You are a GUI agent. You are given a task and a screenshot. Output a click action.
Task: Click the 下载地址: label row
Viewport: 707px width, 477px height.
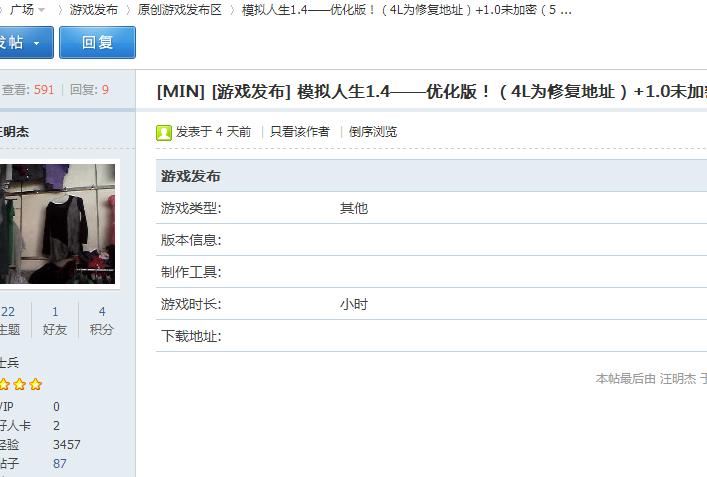pos(432,336)
